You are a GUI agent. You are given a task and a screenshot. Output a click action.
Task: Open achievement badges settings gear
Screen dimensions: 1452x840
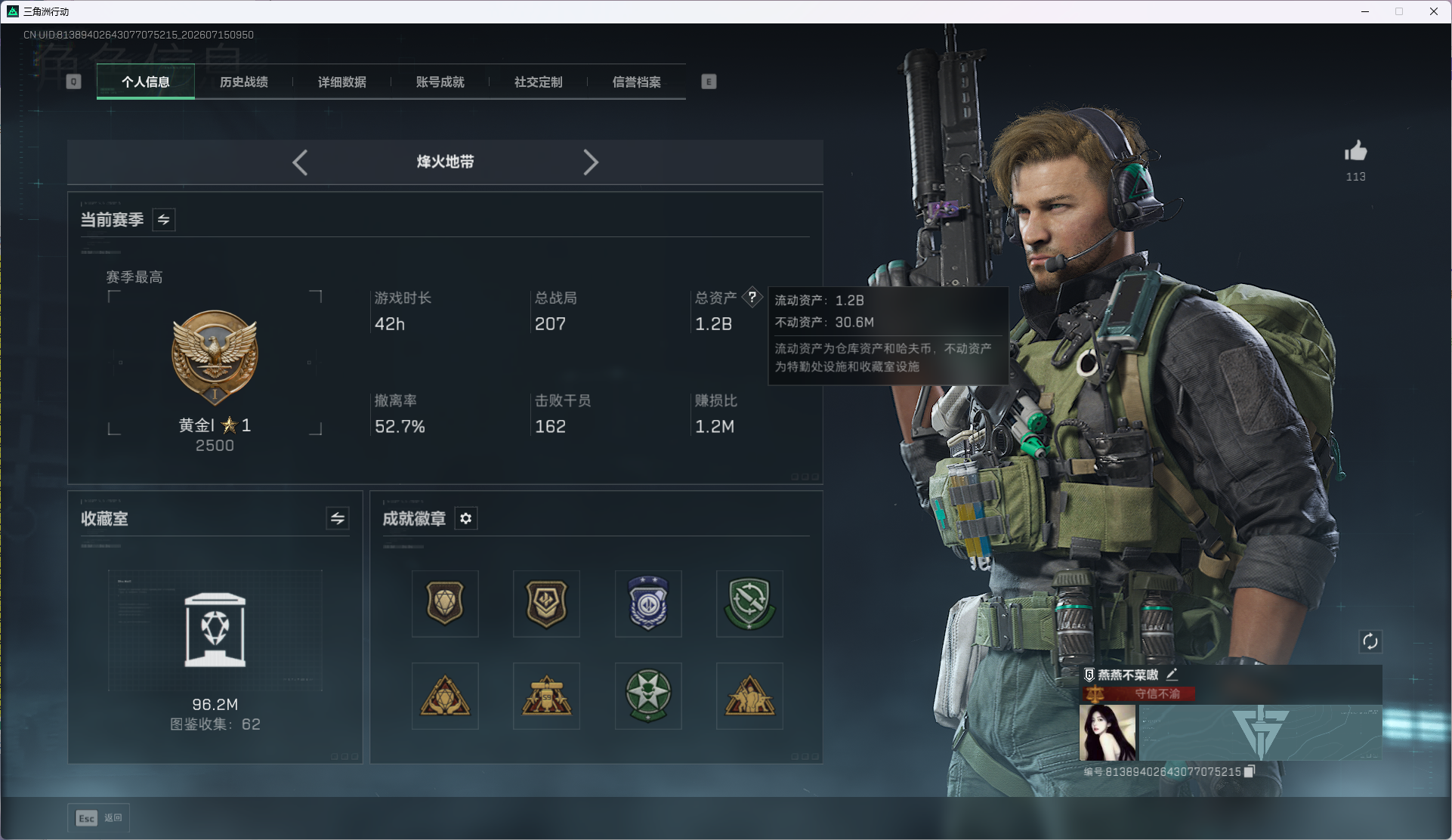coord(466,519)
